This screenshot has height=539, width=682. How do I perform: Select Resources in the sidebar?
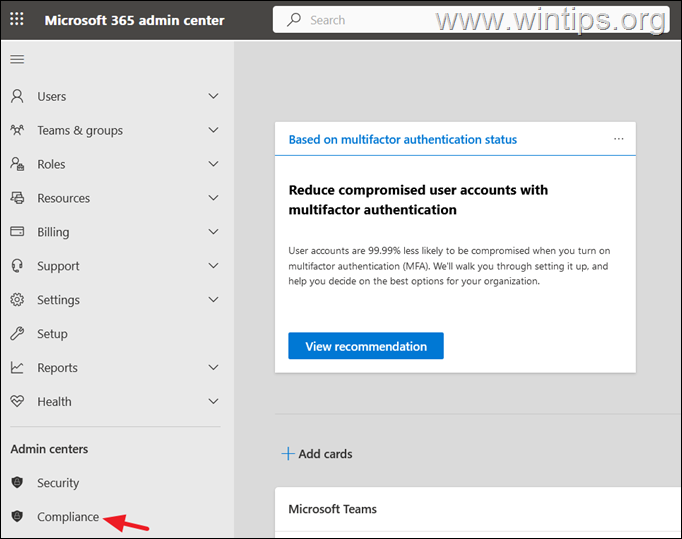(64, 198)
